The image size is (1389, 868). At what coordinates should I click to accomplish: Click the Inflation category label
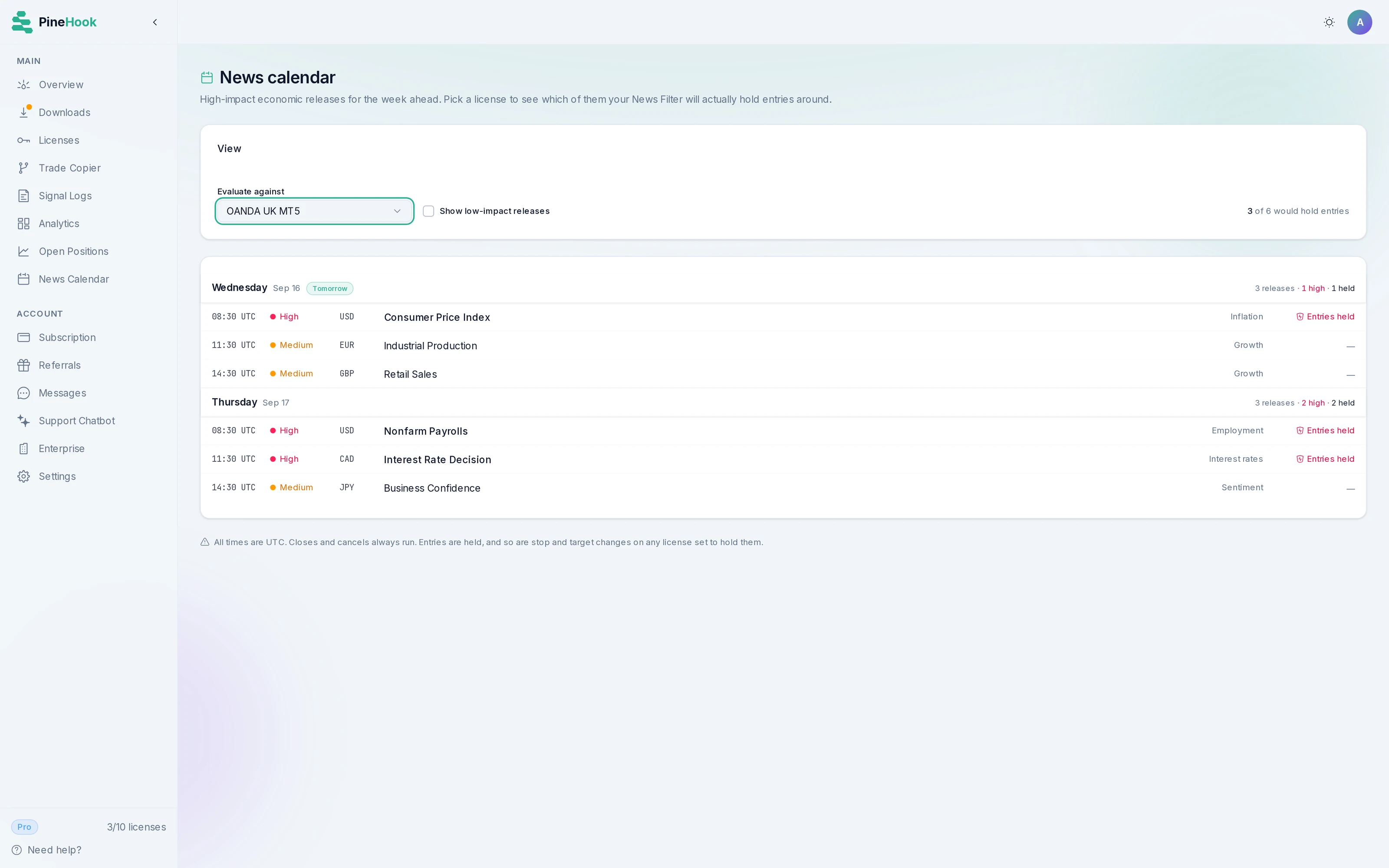coord(1247,317)
